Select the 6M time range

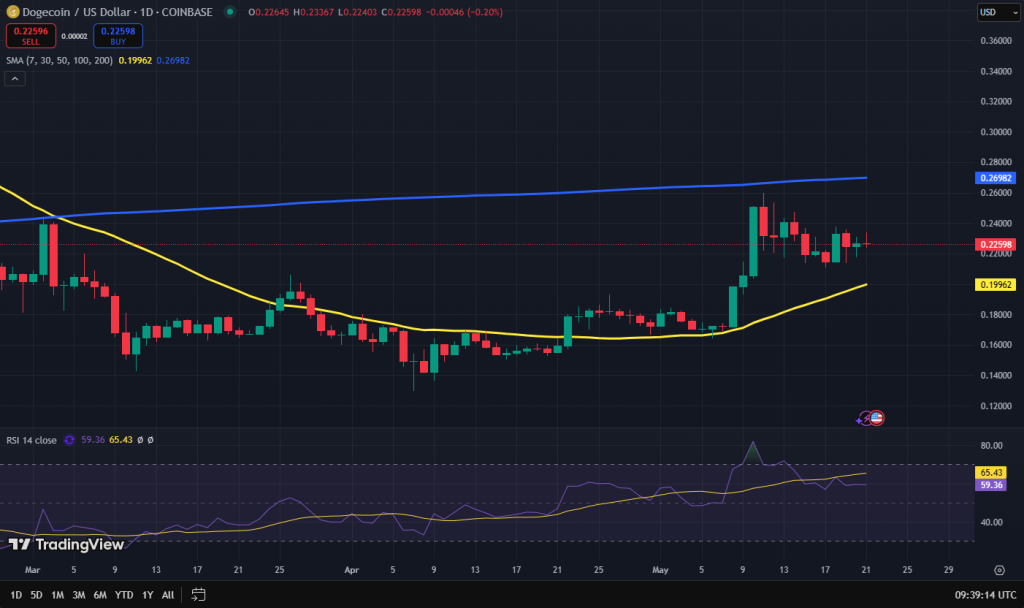(100, 595)
